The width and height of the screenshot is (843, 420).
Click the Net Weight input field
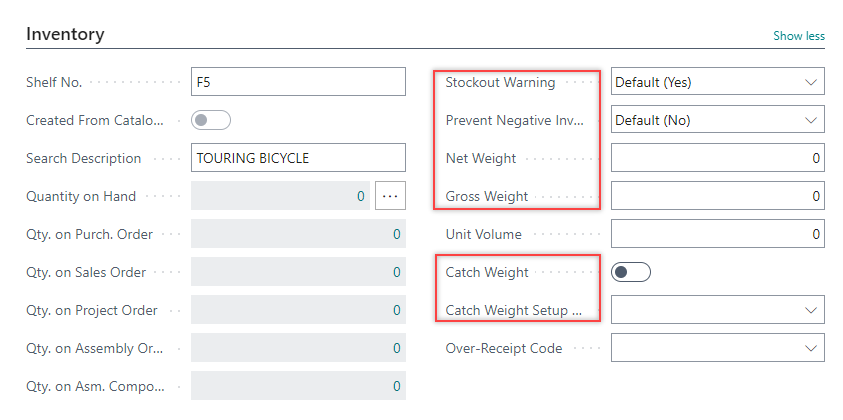717,158
